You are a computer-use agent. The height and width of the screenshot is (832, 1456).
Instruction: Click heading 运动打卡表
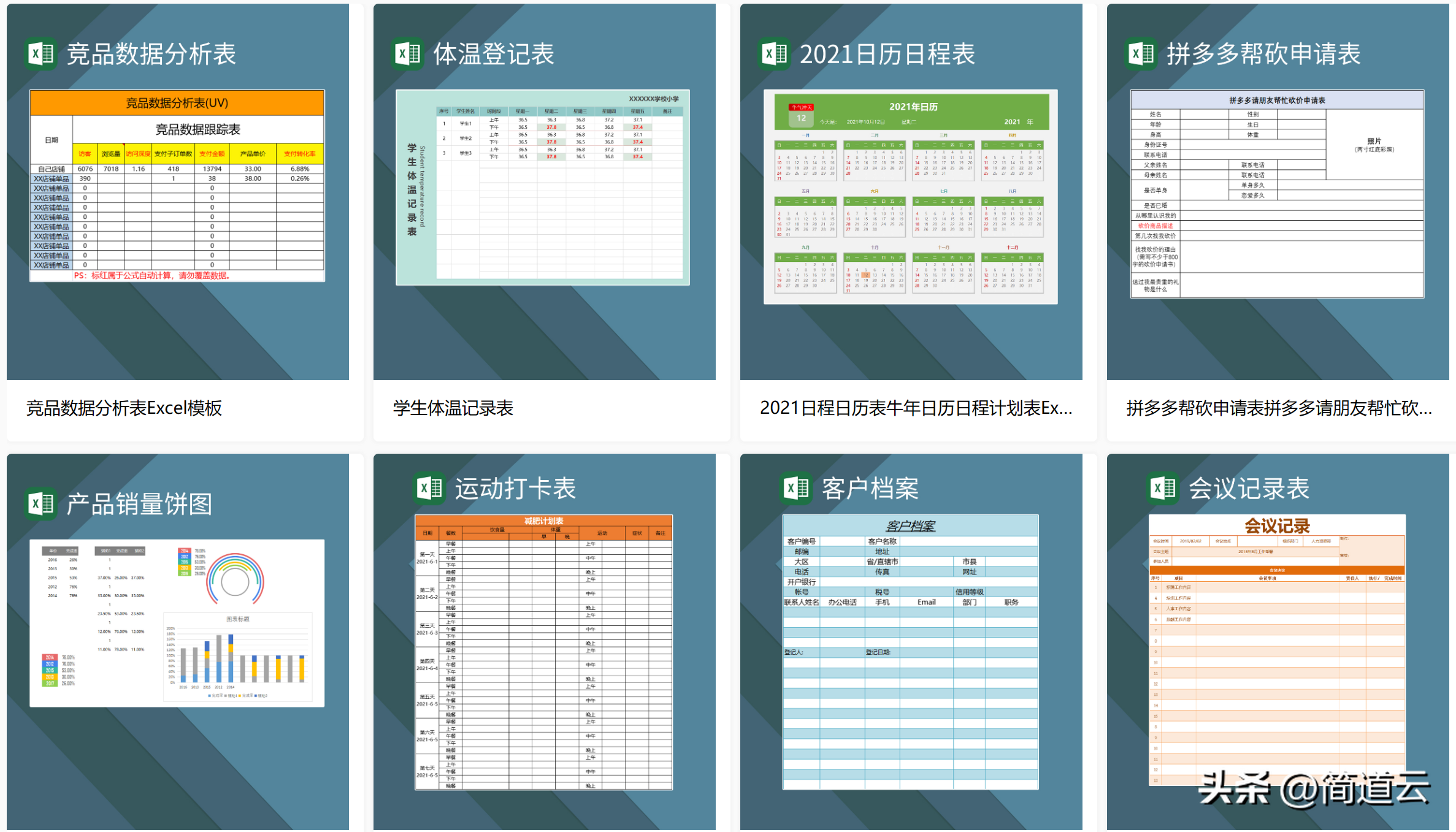coord(515,489)
